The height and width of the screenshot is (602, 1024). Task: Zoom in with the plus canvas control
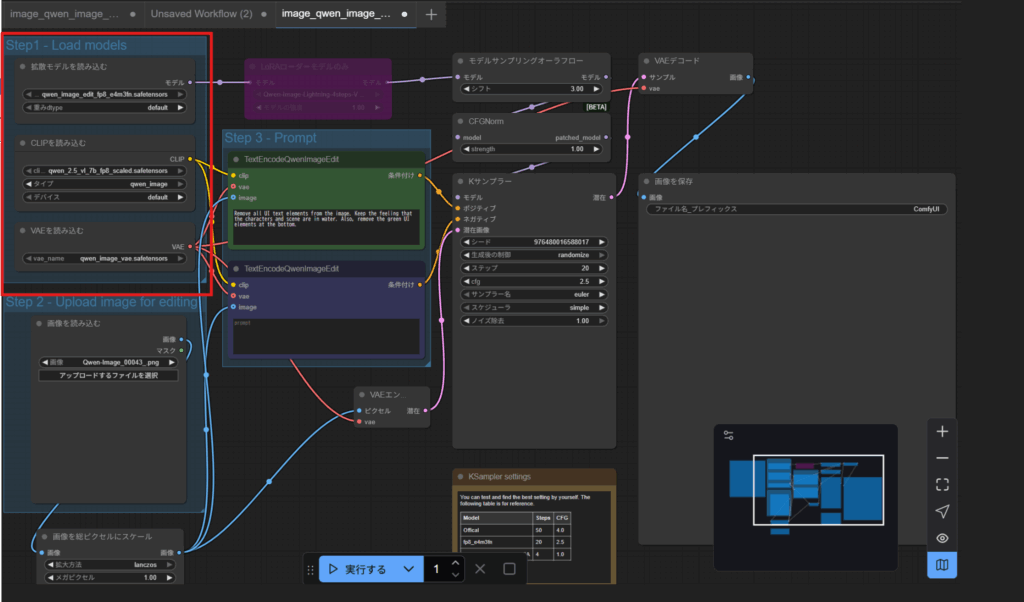pos(942,432)
